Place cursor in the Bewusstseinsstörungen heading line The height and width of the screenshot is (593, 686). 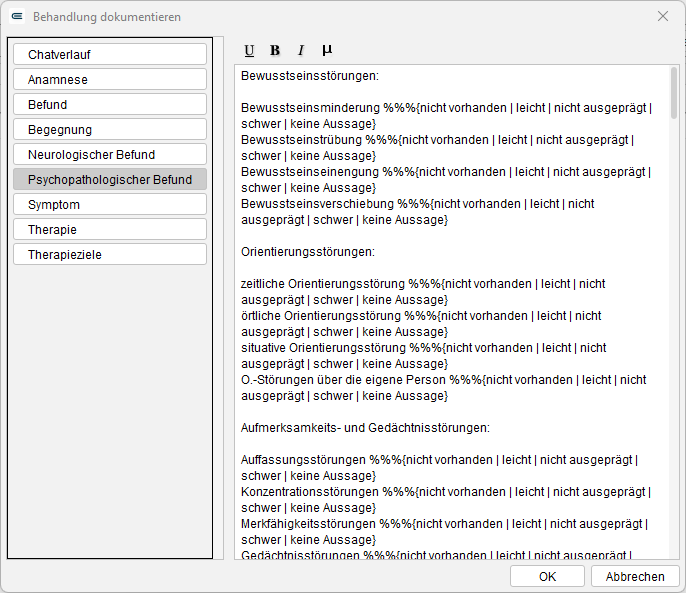pyautogui.click(x=310, y=76)
